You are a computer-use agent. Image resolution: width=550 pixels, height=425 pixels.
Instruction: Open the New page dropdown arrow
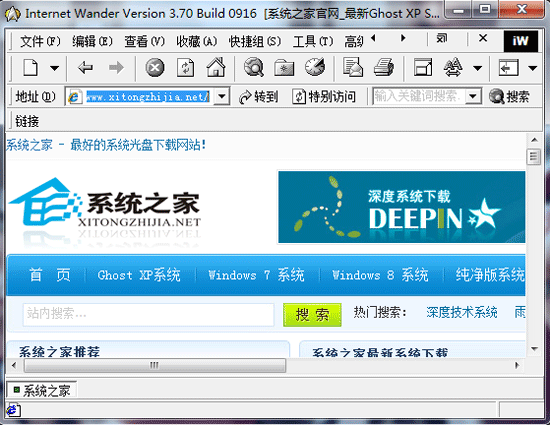[x=54, y=68]
